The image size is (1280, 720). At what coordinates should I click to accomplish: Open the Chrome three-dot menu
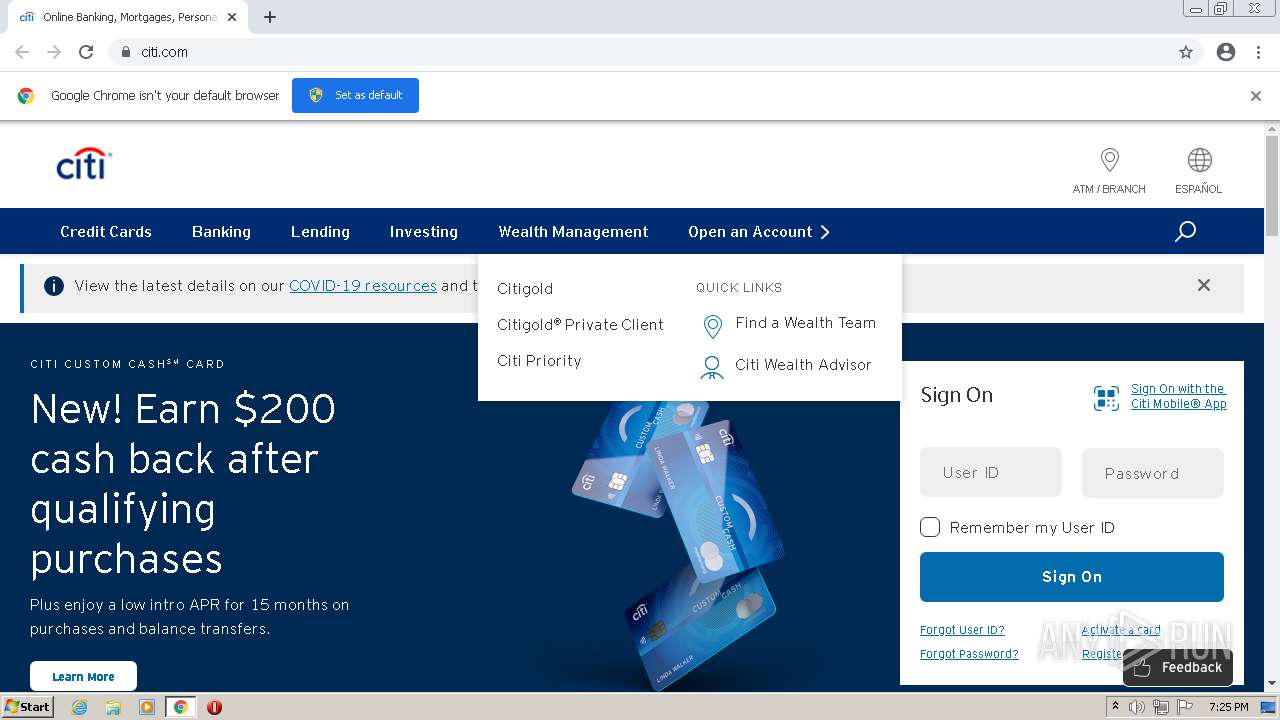[x=1258, y=52]
